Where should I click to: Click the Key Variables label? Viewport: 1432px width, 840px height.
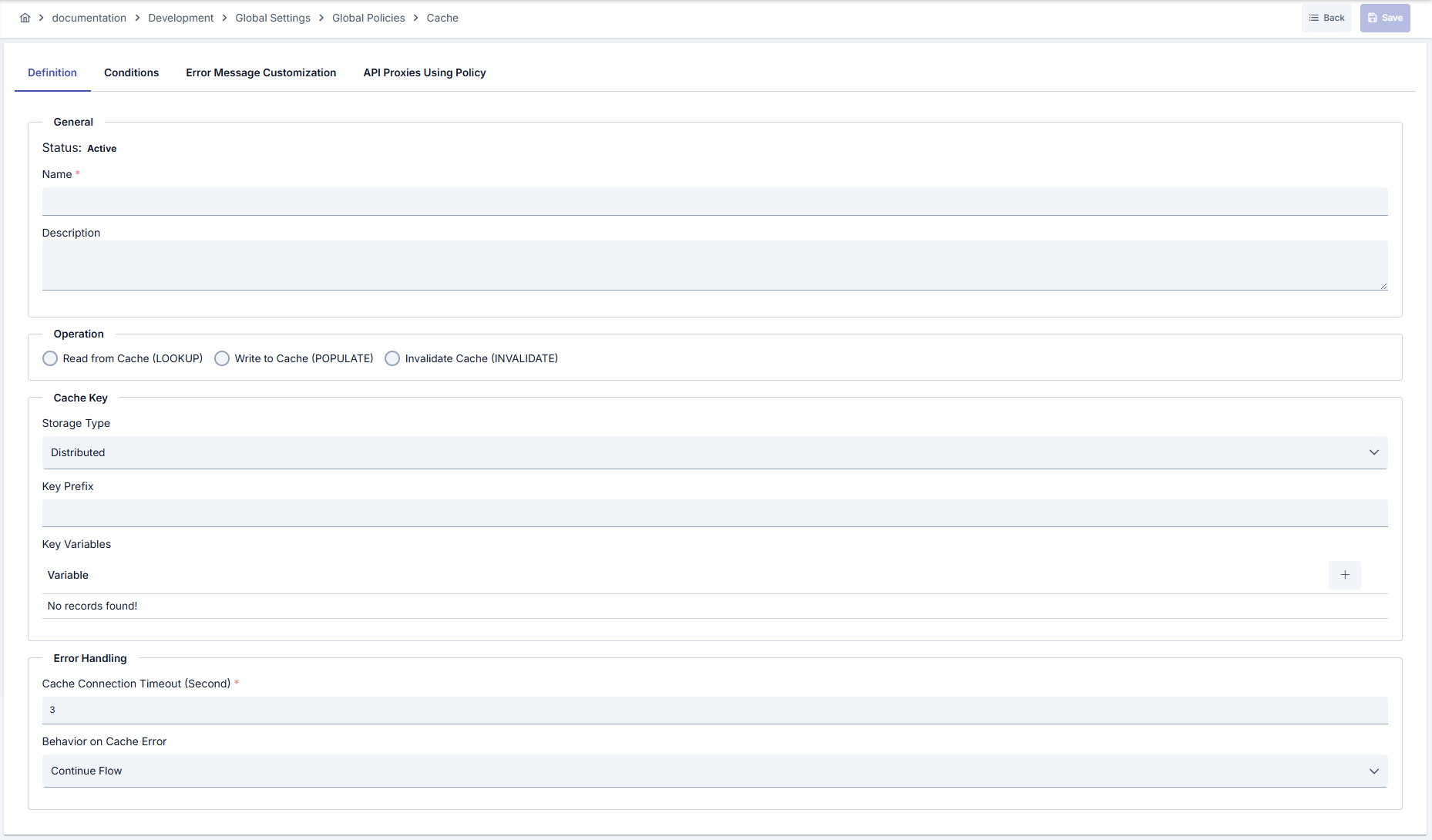76,544
